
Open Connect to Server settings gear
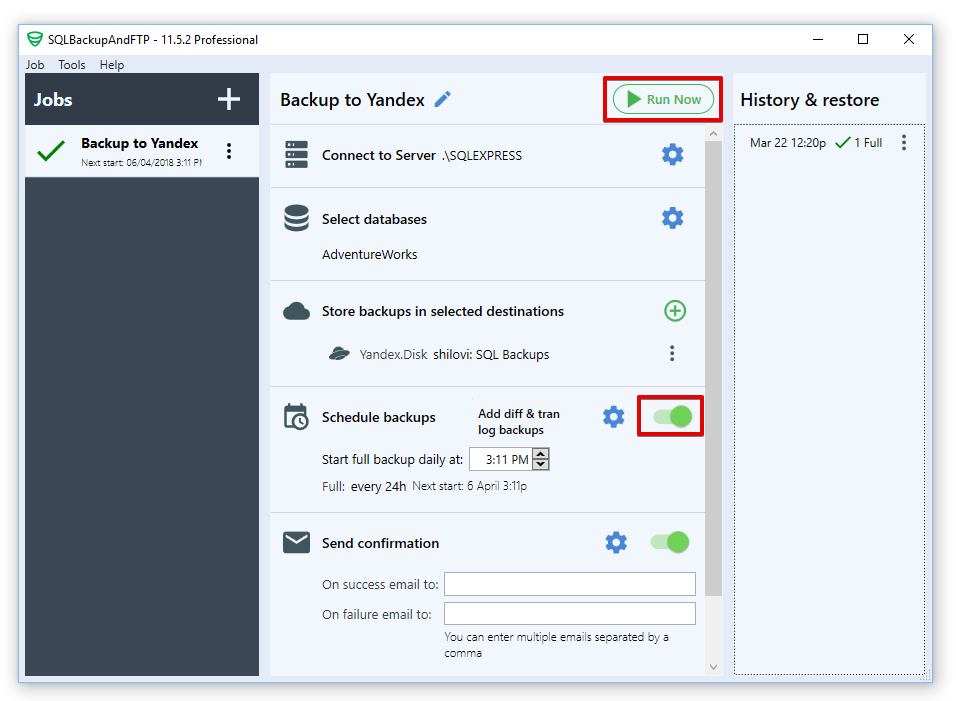[672, 155]
